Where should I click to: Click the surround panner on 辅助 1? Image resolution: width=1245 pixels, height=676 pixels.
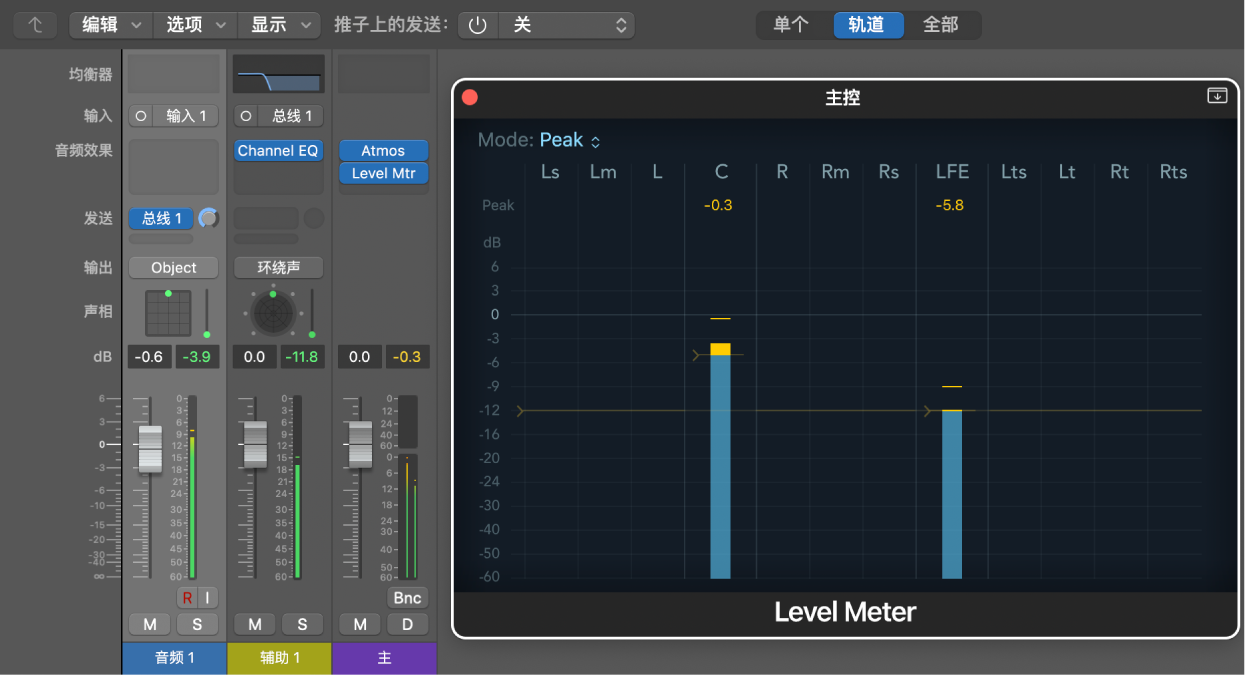click(272, 312)
